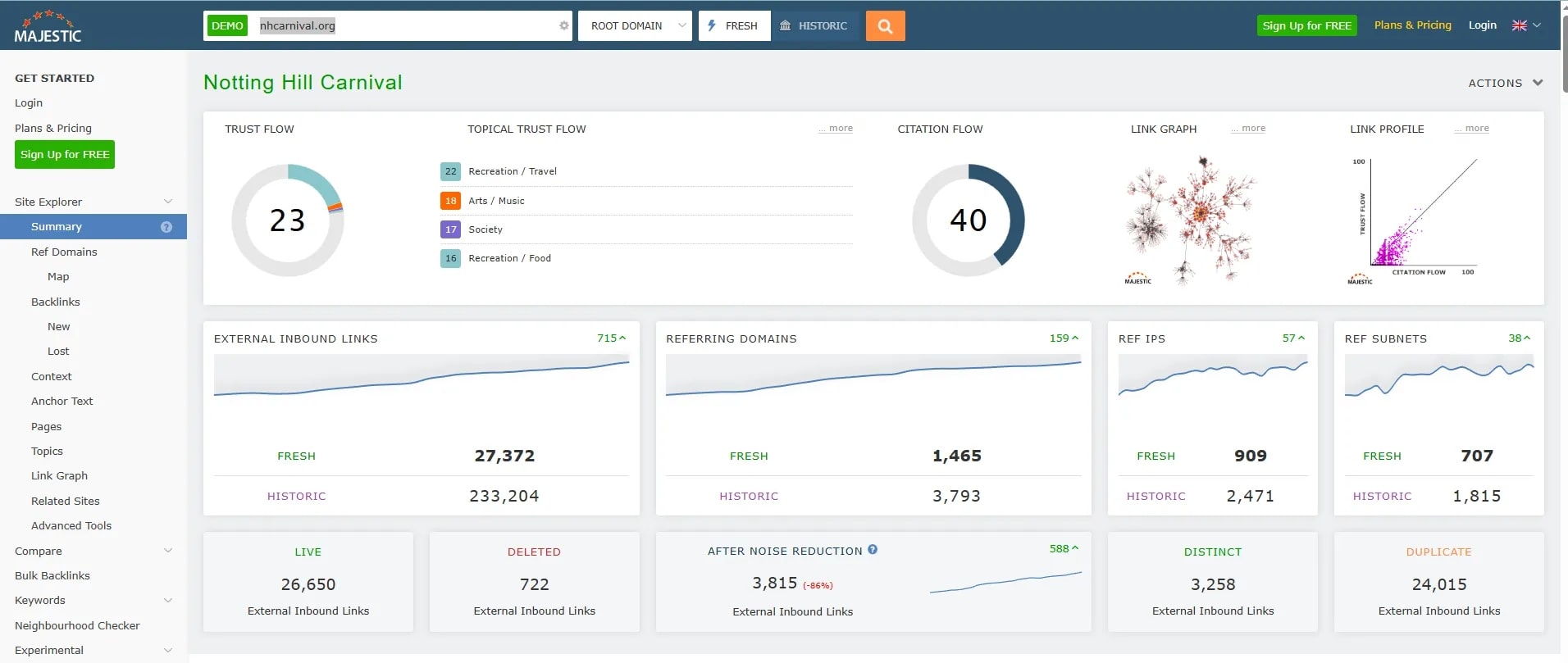Click the lightning bolt Fresh icon
The height and width of the screenshot is (663, 1568).
[712, 25]
